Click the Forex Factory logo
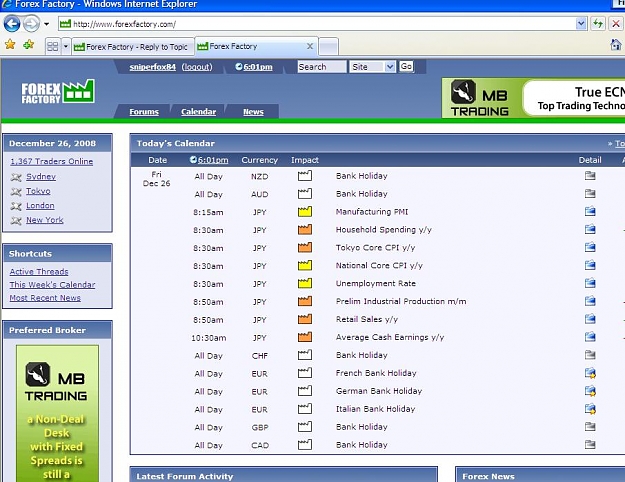Image resolution: width=625 pixels, height=482 pixels. tap(58, 91)
